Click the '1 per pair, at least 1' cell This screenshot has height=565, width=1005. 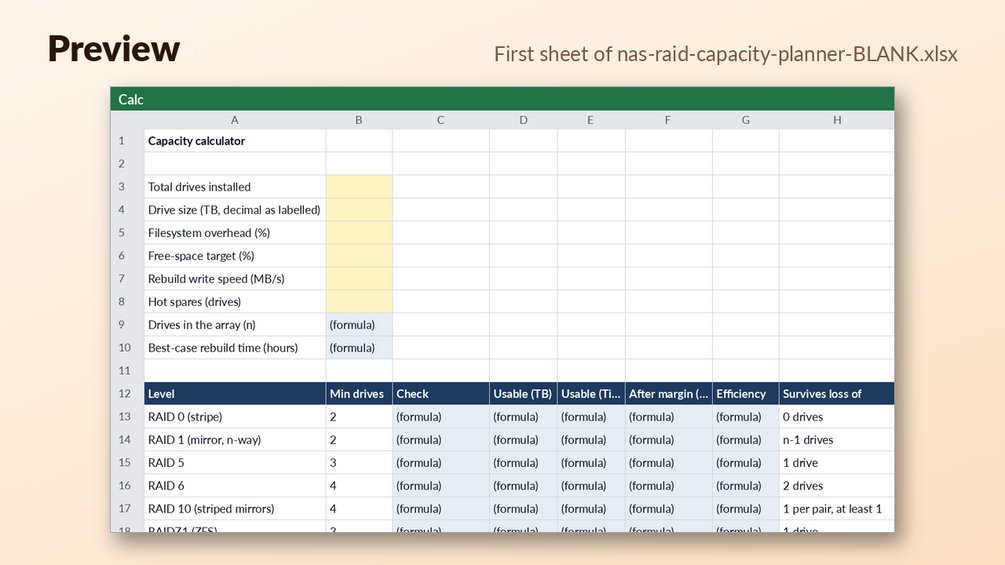coord(837,509)
